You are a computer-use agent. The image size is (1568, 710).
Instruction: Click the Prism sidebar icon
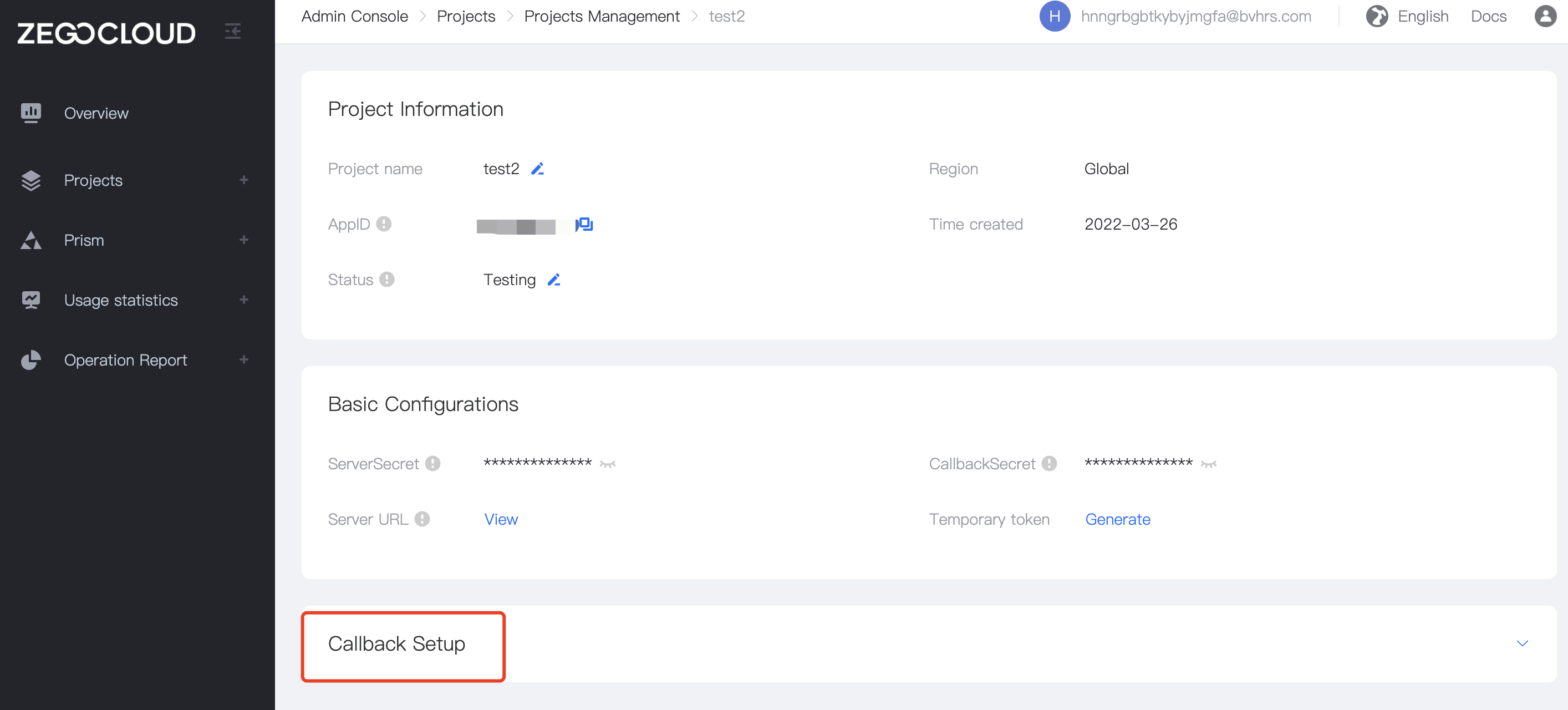[x=31, y=240]
